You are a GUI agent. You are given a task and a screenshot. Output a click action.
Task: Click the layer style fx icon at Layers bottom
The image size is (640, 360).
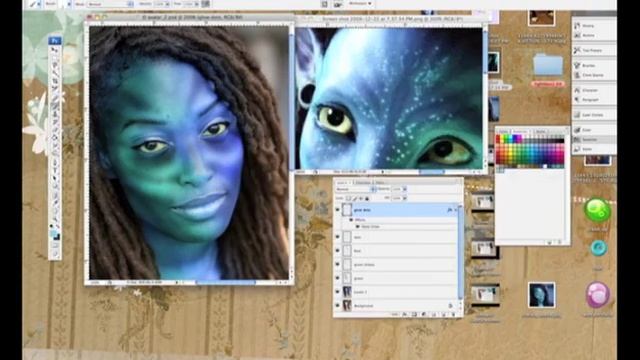pyautogui.click(x=405, y=314)
